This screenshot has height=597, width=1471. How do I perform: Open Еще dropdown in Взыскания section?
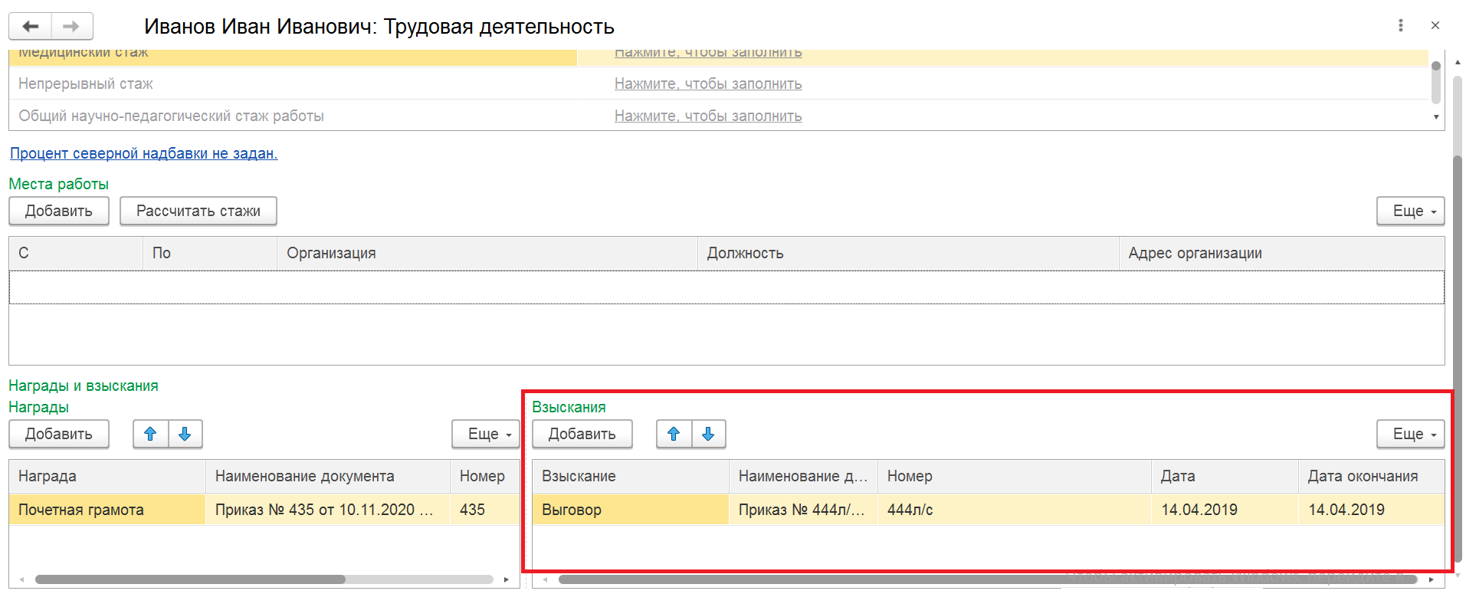click(x=1410, y=434)
